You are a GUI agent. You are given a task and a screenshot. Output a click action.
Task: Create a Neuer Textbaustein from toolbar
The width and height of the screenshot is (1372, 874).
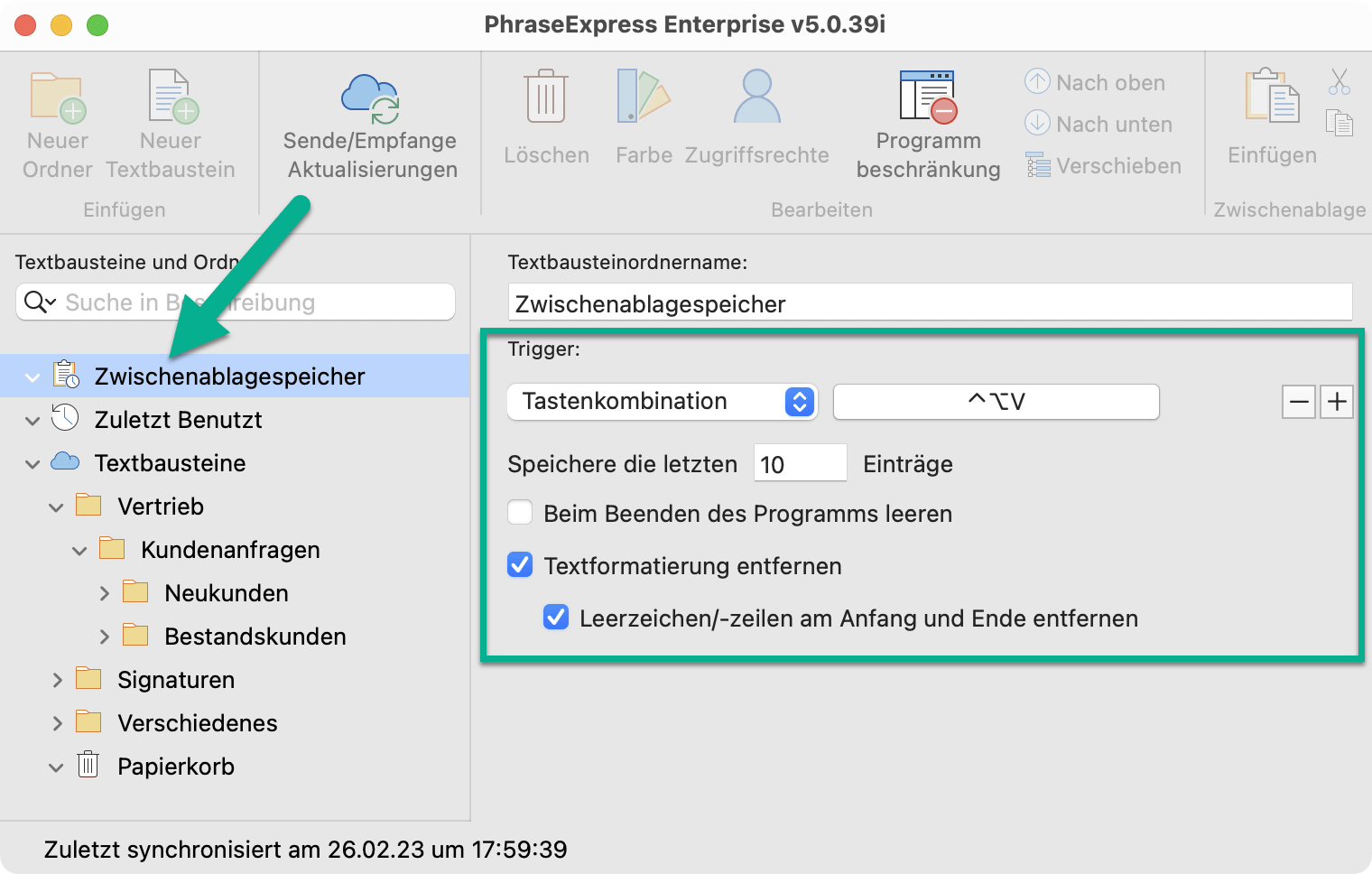[171, 96]
